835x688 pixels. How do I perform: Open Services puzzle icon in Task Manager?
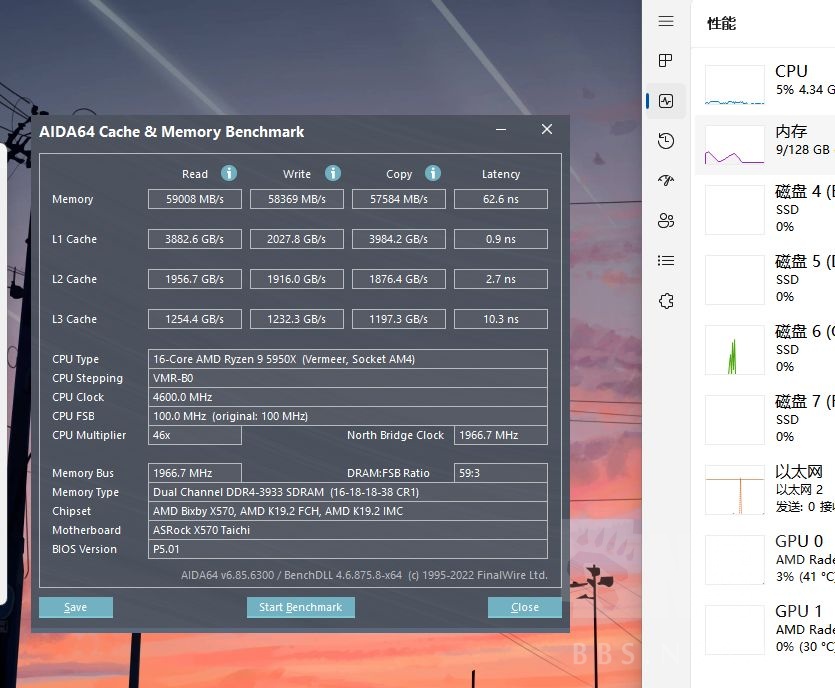[x=666, y=301]
